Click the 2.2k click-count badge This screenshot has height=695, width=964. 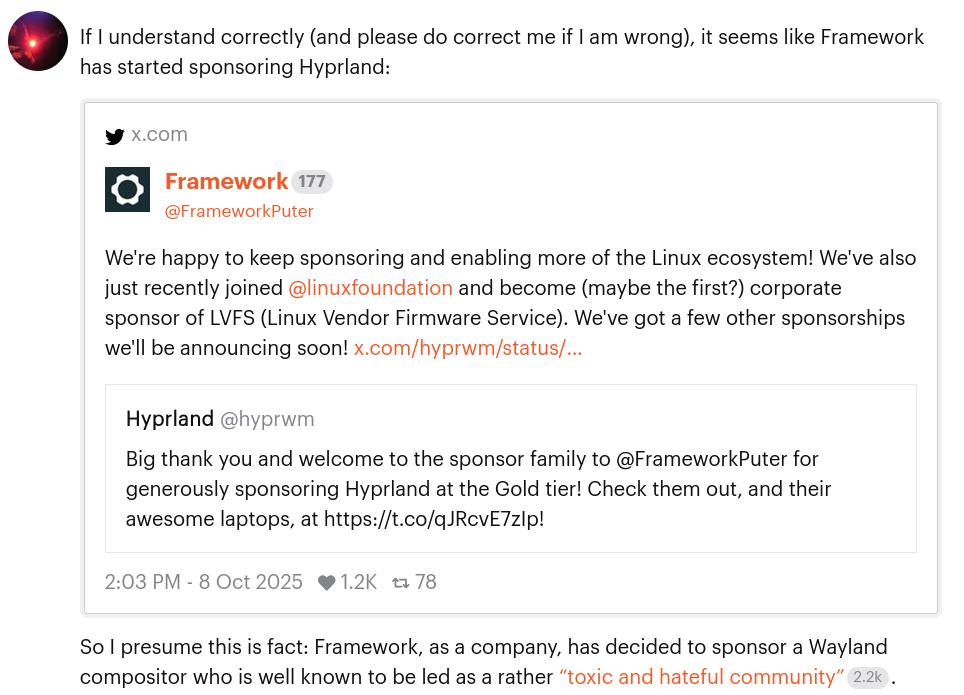(x=867, y=678)
